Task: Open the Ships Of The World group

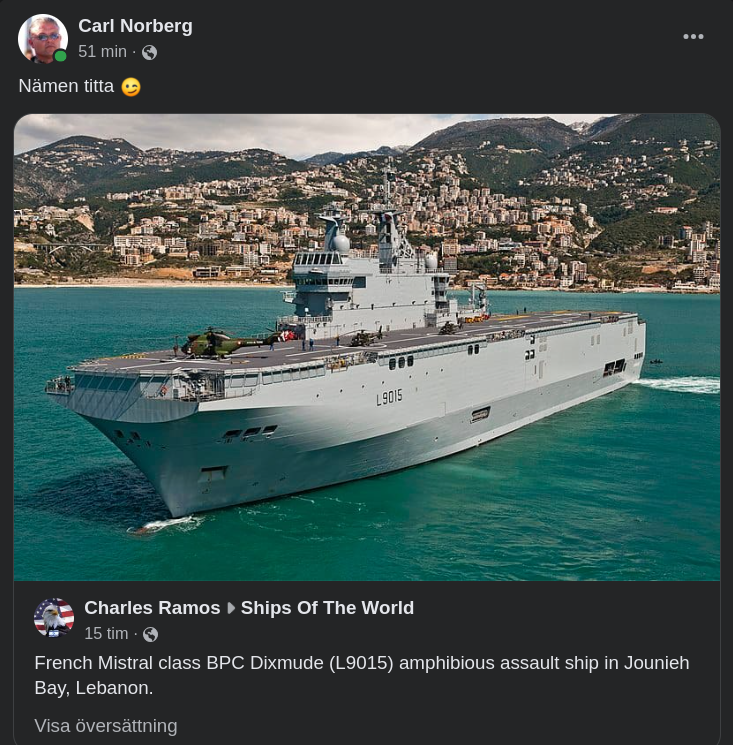Action: coord(327,608)
